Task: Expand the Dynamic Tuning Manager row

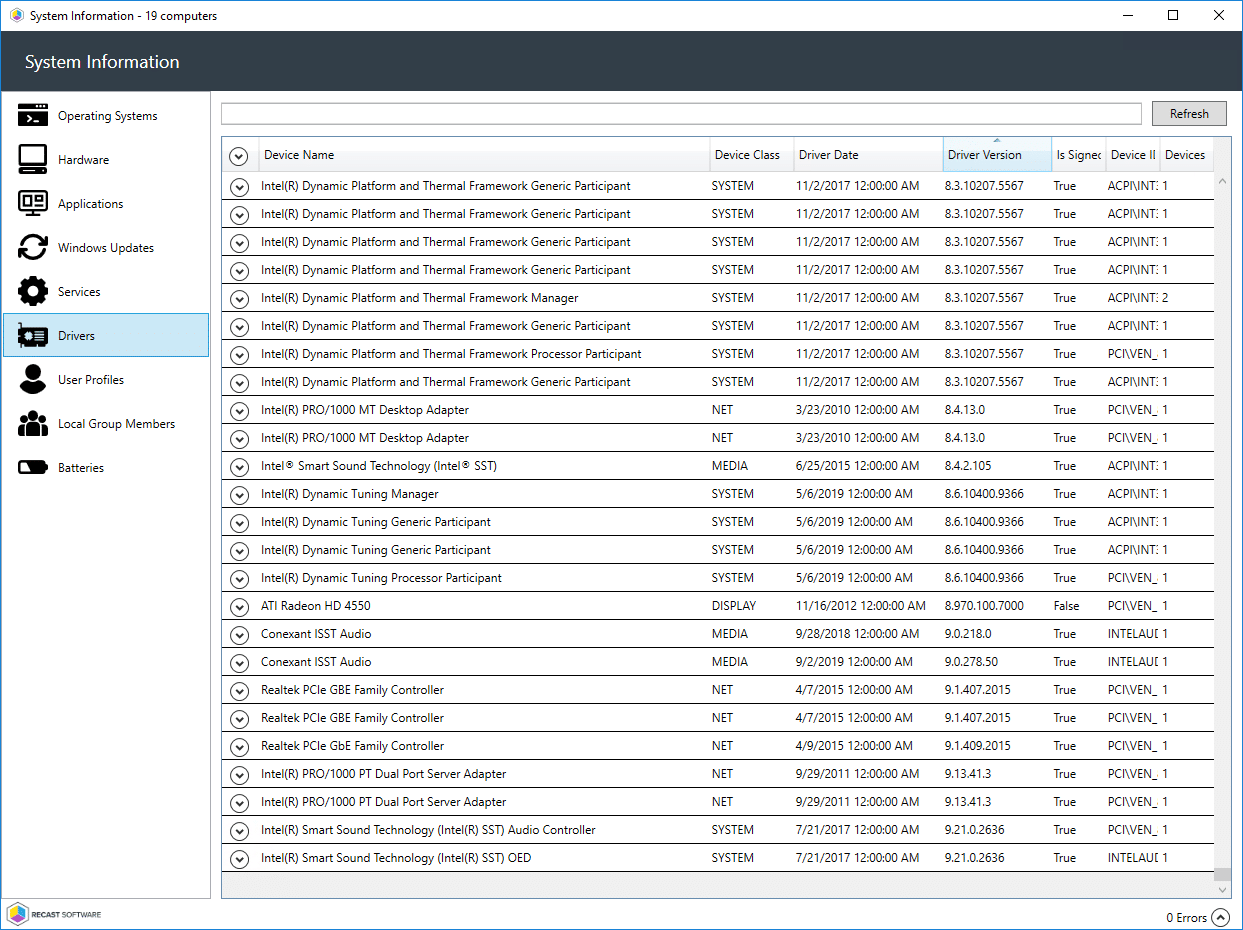Action: [x=238, y=495]
